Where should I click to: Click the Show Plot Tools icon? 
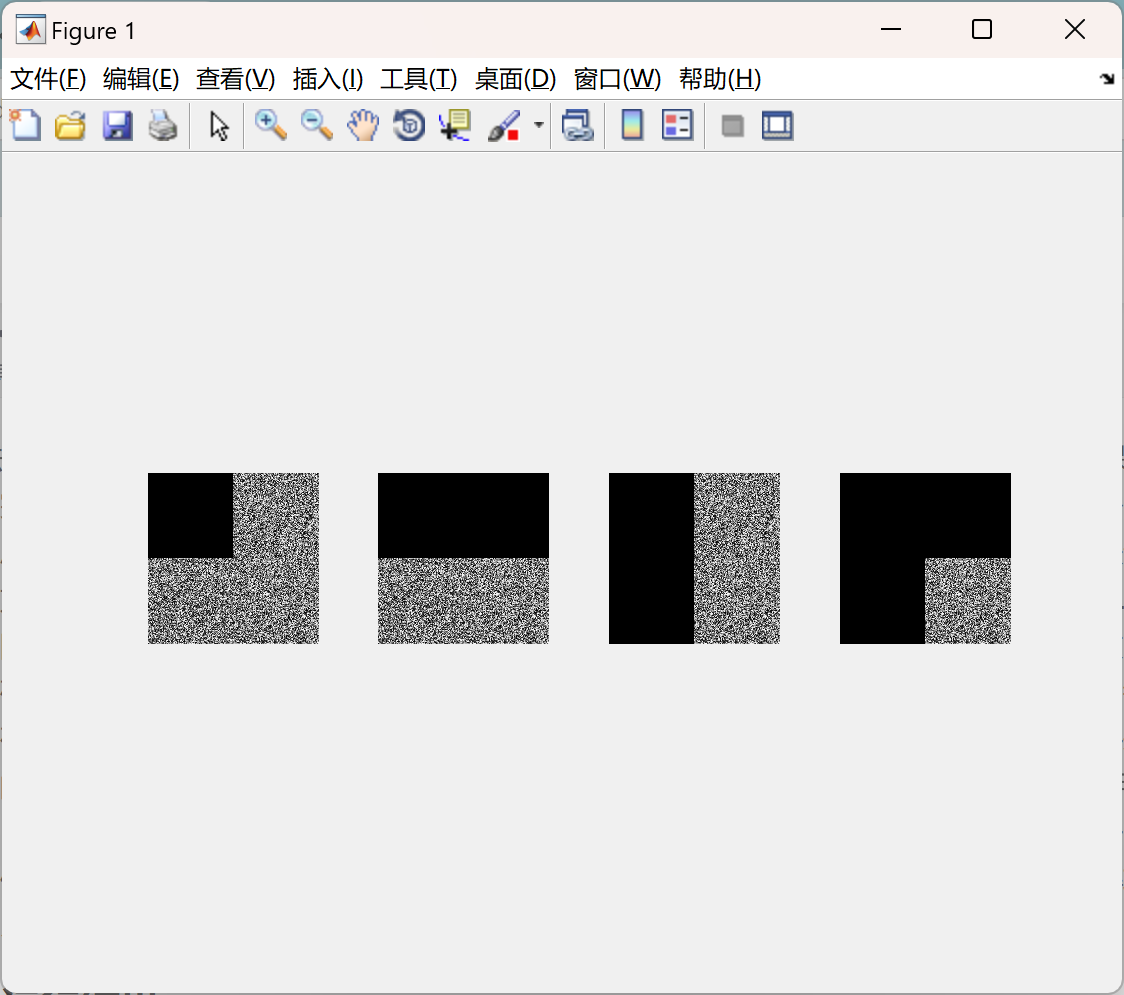coord(777,125)
